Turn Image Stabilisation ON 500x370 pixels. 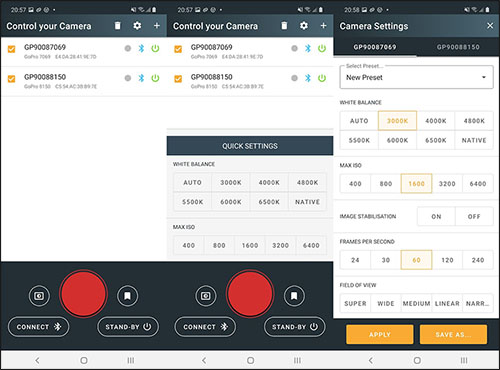pos(436,216)
